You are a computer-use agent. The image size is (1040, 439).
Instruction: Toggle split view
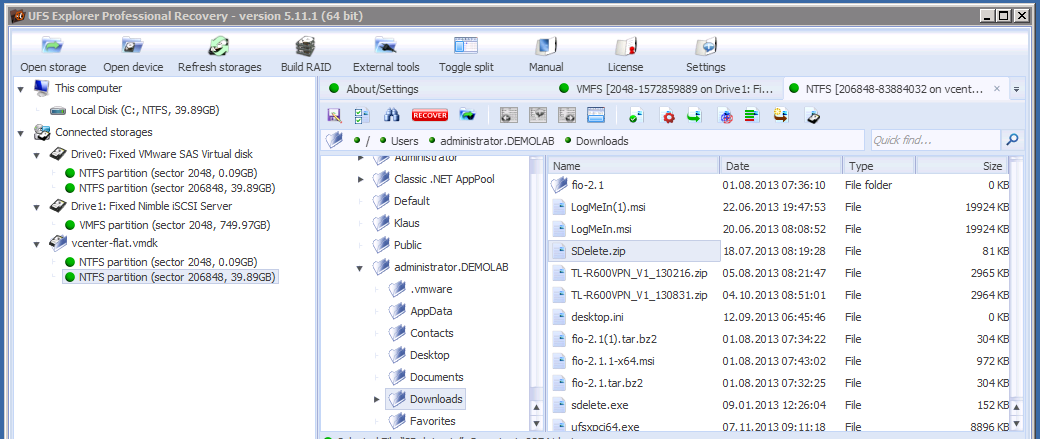(x=466, y=54)
